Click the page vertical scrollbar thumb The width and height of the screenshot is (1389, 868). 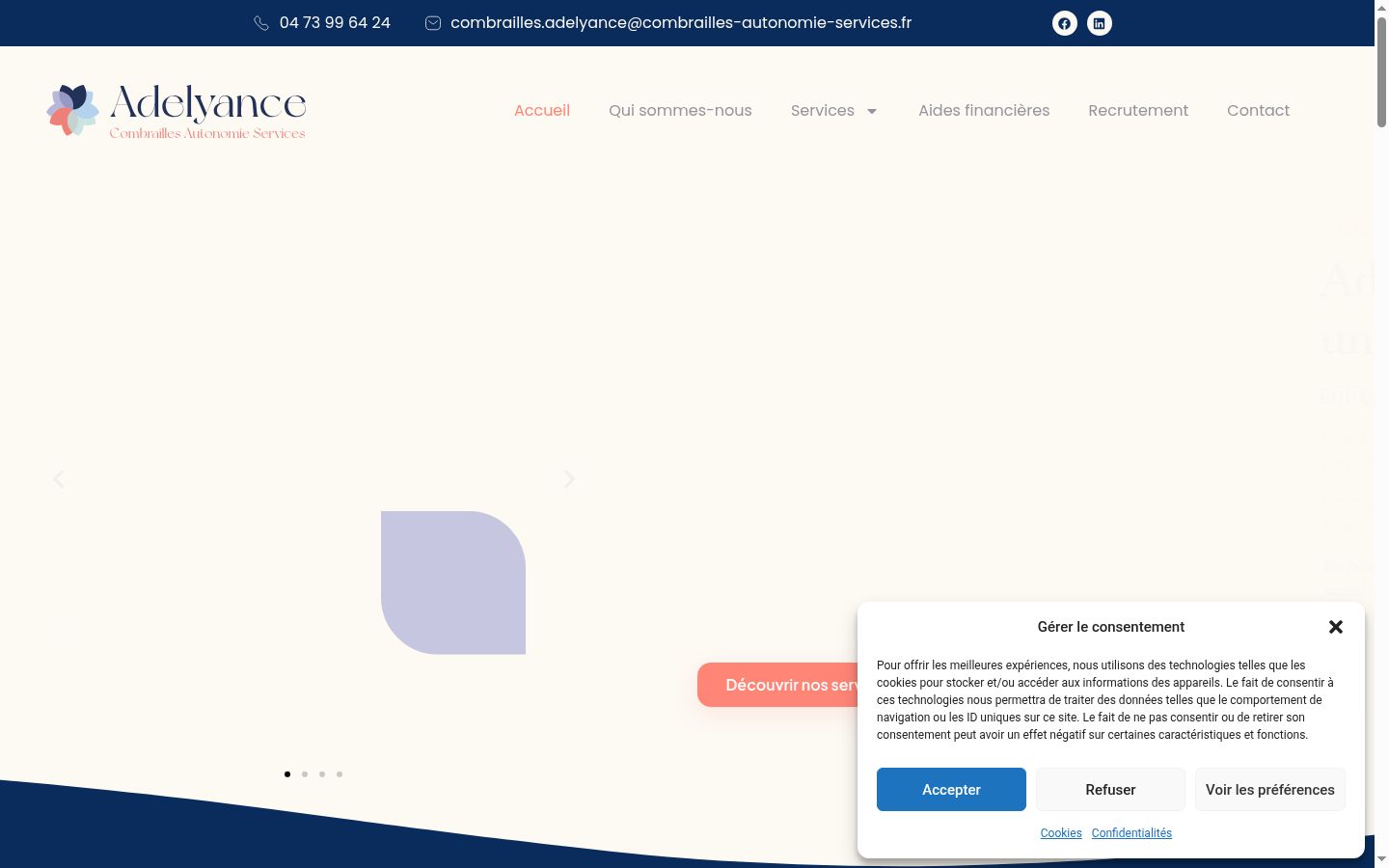pos(1381,72)
